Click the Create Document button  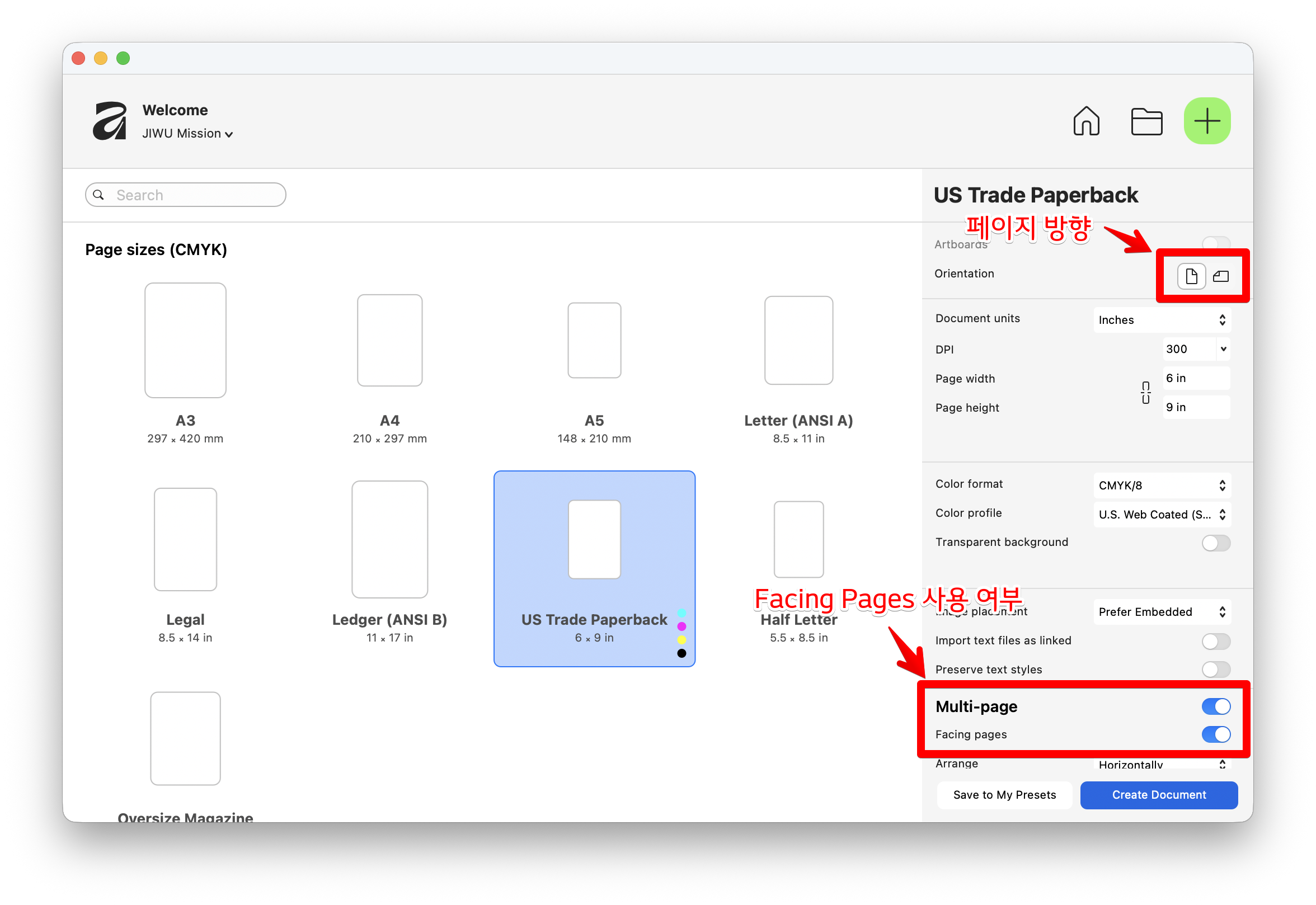click(x=1158, y=794)
